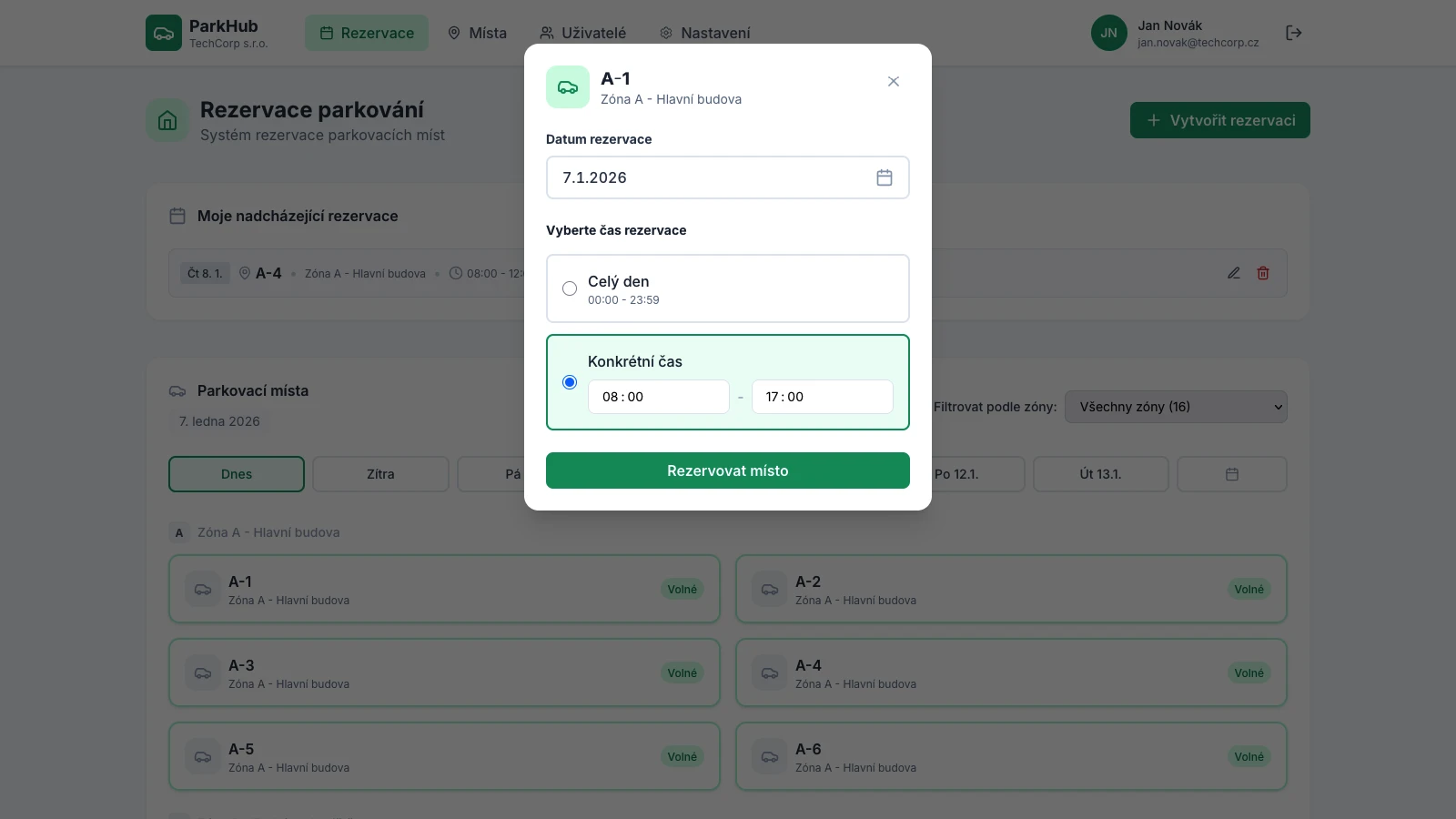Select the Konkrétní čas radio option
The image size is (1456, 819).
tap(570, 382)
